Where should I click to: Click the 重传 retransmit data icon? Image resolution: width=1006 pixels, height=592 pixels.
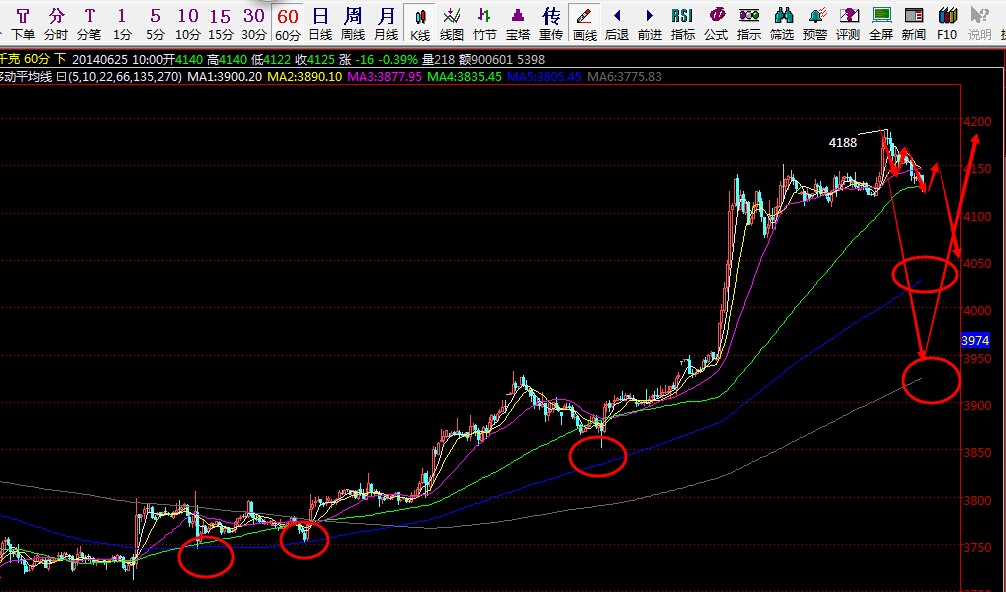coord(550,24)
